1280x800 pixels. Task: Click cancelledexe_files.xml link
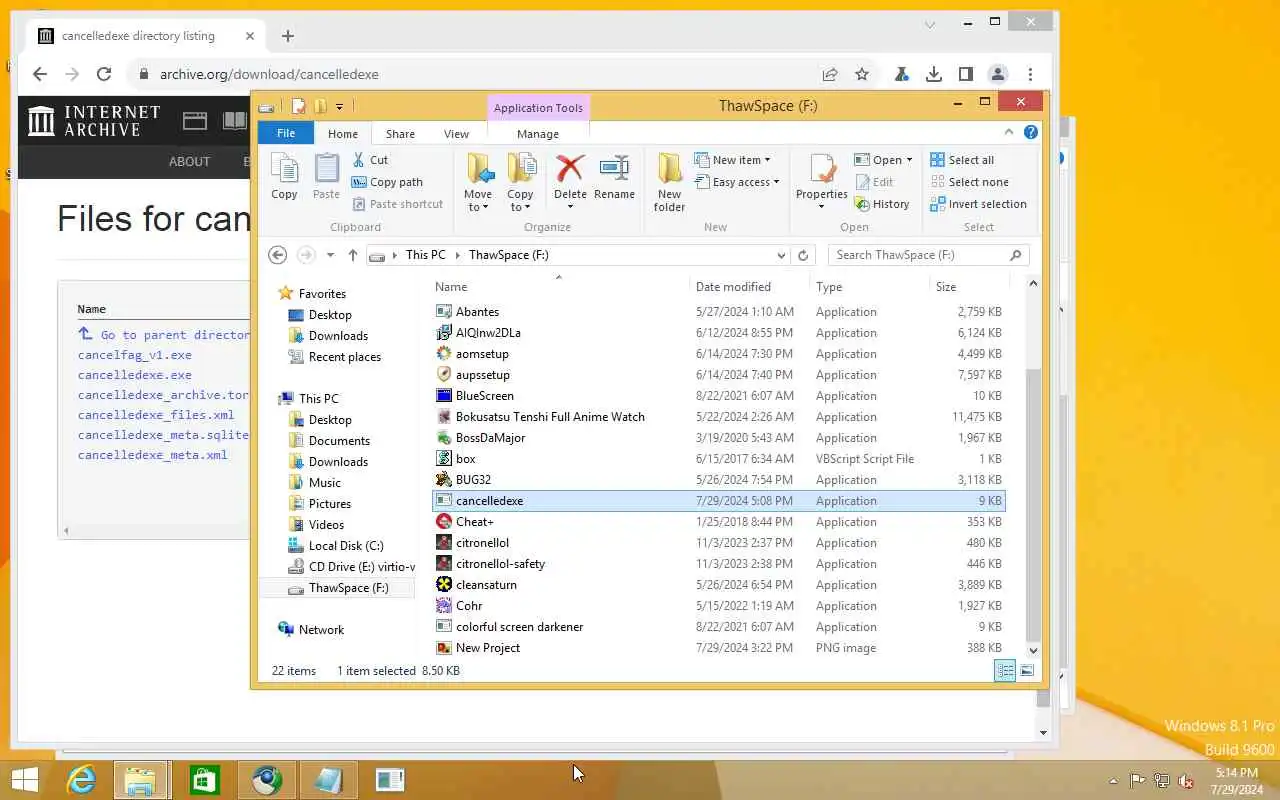tap(156, 415)
